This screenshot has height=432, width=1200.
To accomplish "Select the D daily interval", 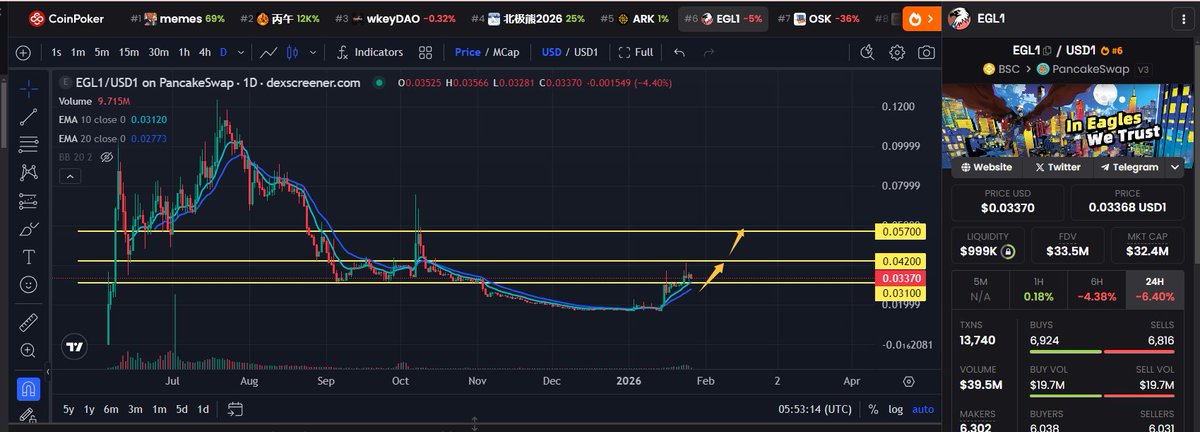I will point(223,52).
